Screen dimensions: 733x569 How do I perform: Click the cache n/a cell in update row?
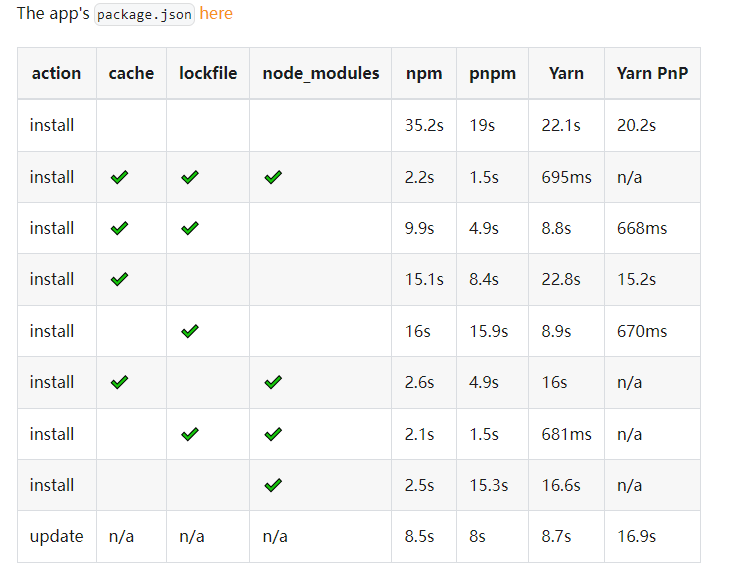coord(121,536)
